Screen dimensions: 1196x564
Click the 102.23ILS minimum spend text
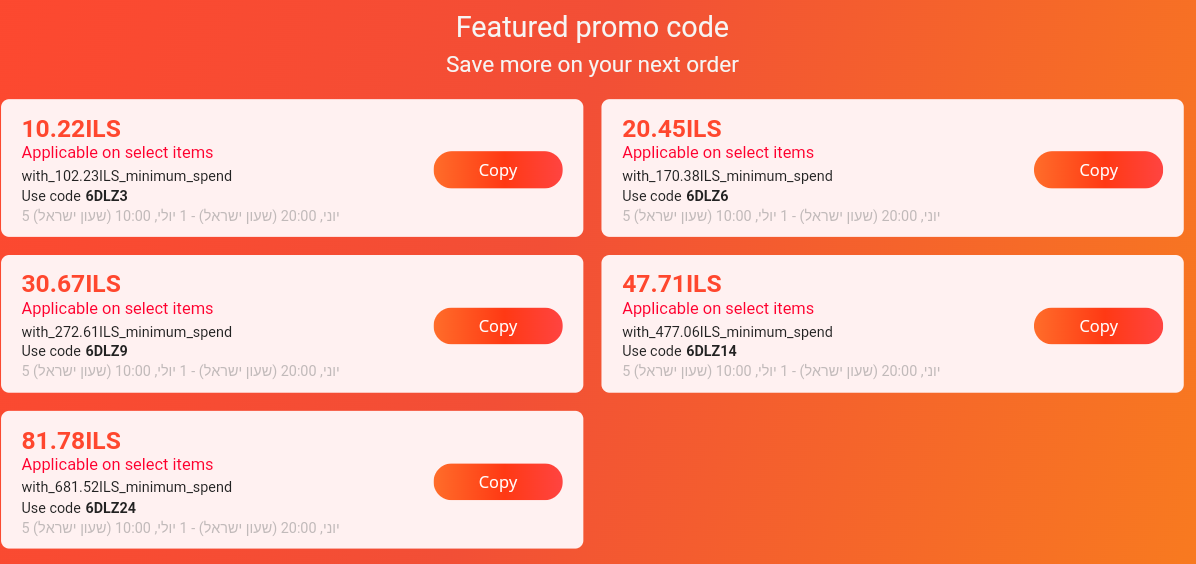point(127,176)
